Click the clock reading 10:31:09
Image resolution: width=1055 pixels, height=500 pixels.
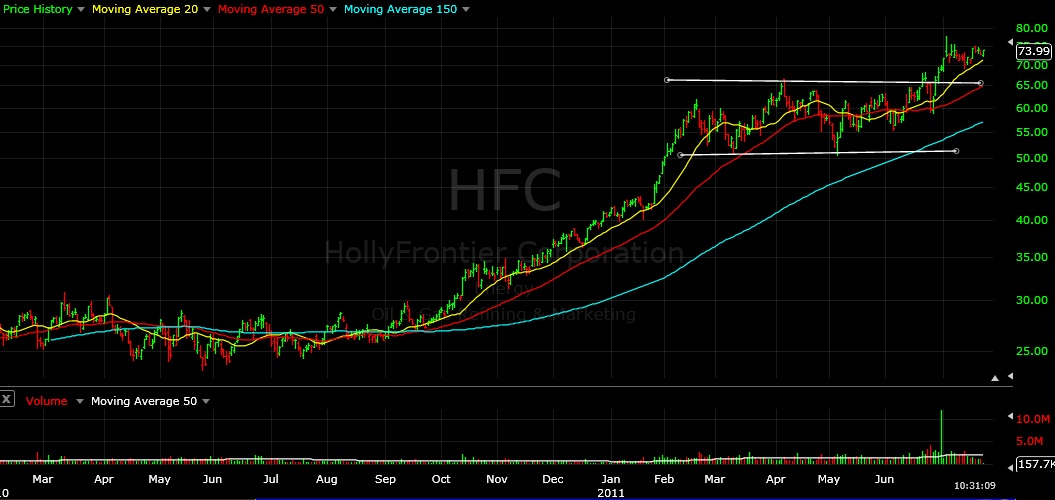point(974,485)
